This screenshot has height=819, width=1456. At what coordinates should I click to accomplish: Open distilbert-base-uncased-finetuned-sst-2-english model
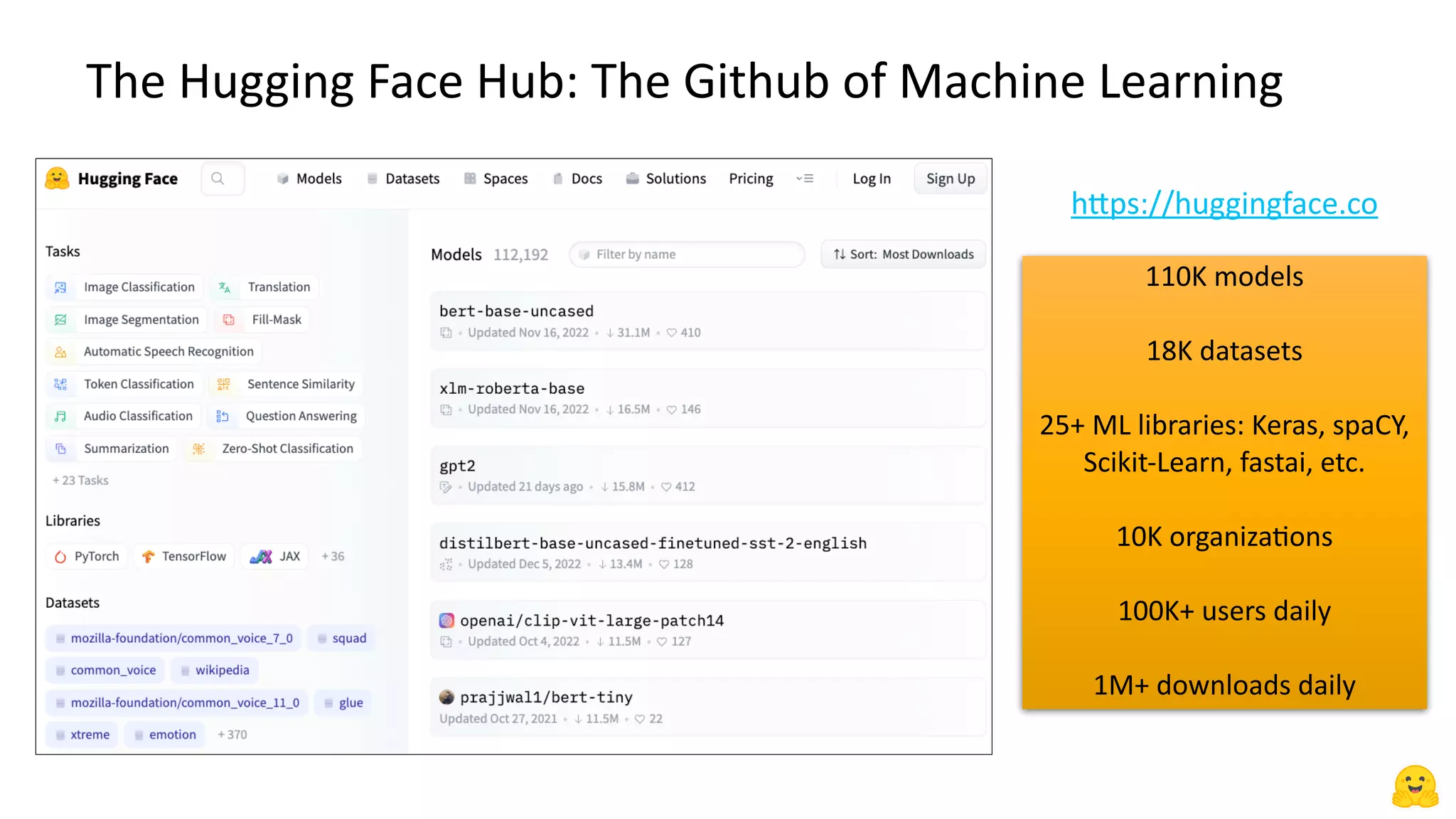point(707,553)
